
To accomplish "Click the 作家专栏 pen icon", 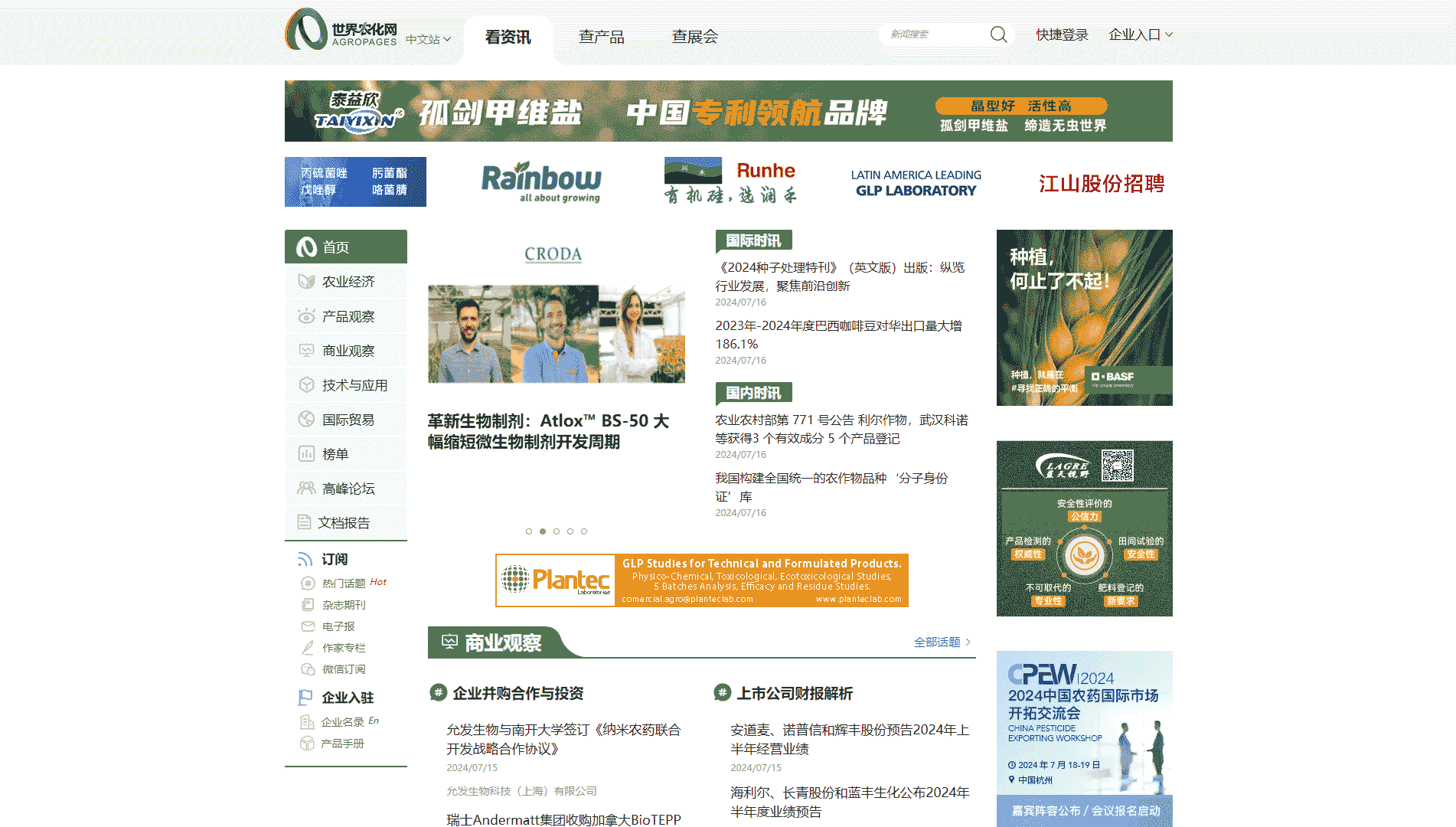I will coord(308,647).
